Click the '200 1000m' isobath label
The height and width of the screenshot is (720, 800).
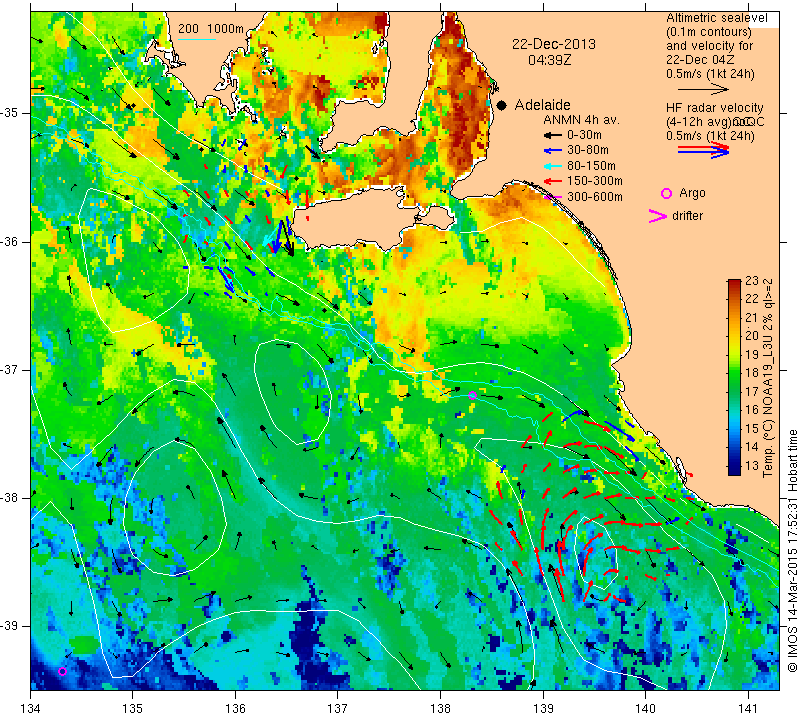(x=211, y=29)
